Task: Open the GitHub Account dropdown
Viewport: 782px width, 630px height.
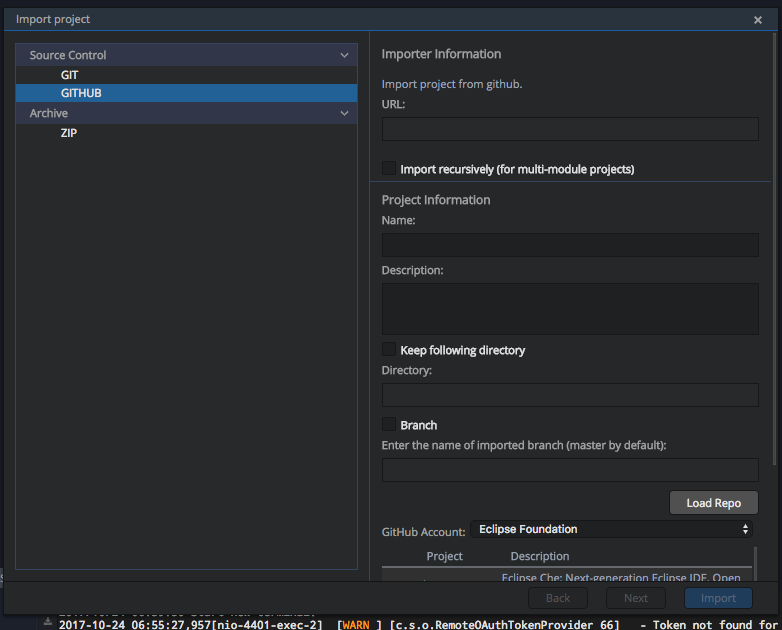Action: (x=612, y=529)
